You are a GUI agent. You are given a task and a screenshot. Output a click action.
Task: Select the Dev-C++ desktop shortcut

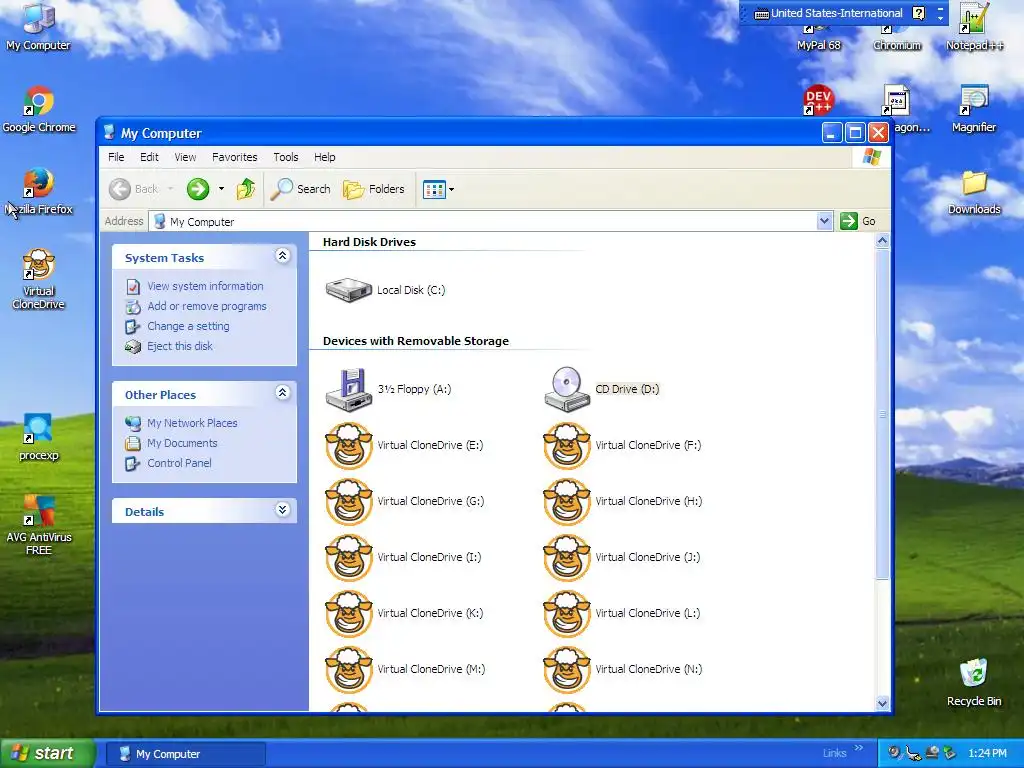pos(818,99)
